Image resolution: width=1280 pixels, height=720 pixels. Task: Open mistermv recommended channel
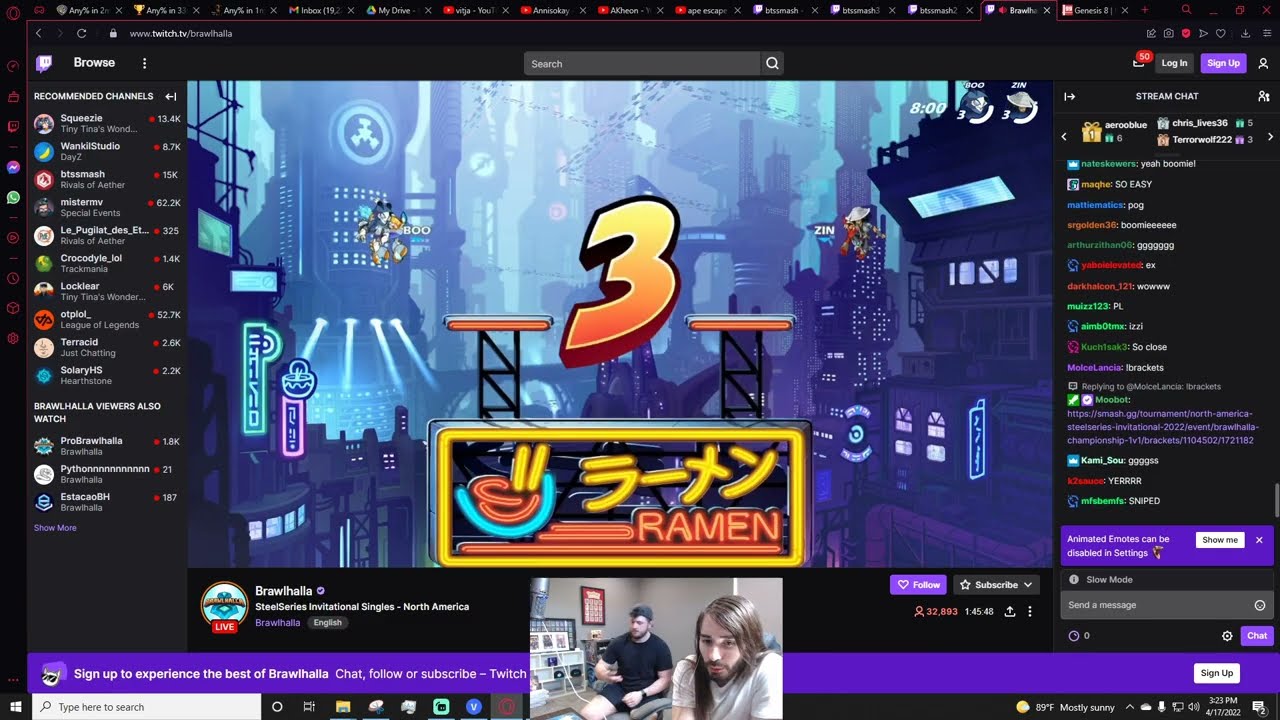(107, 207)
